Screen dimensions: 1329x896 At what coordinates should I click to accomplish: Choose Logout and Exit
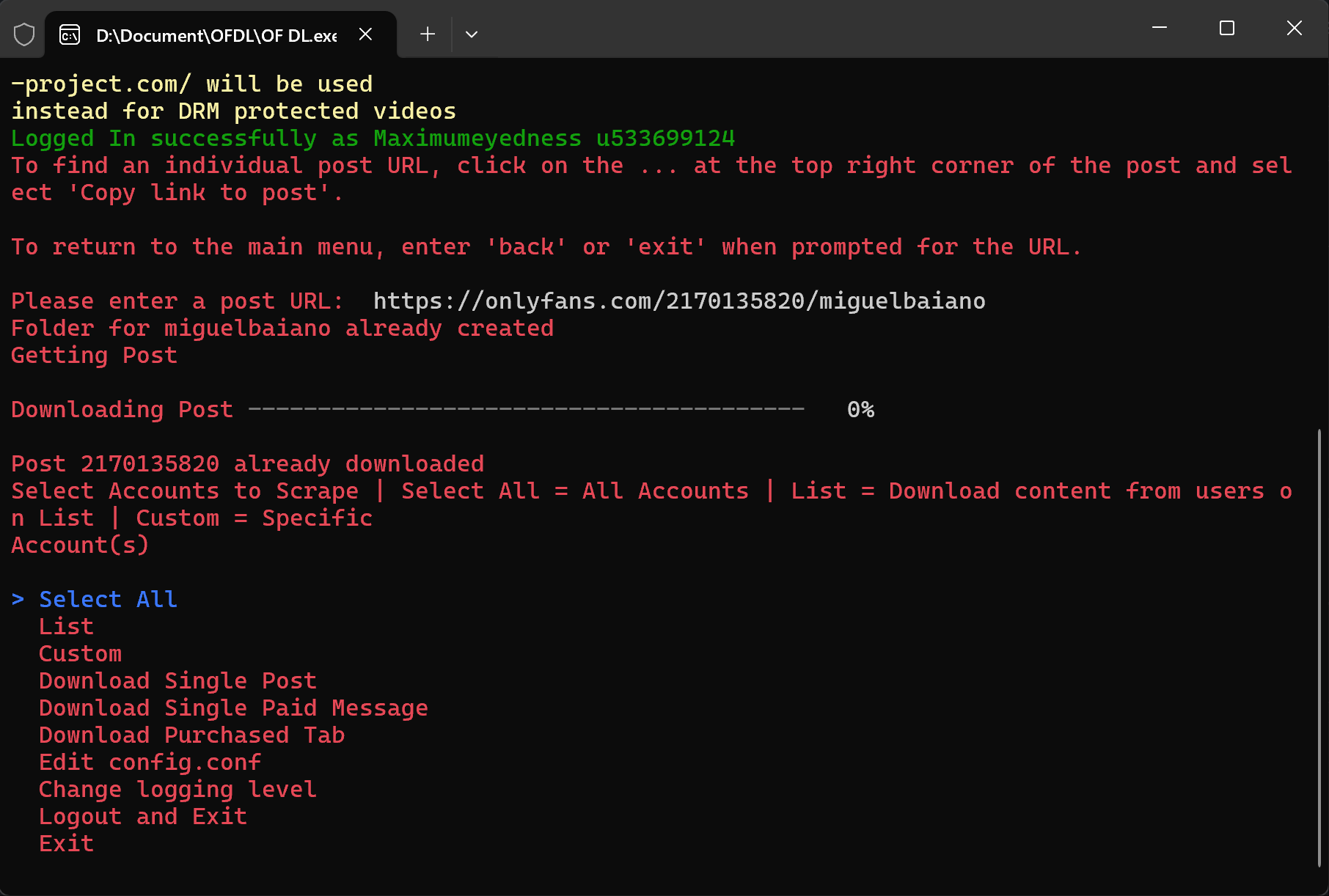coord(143,816)
